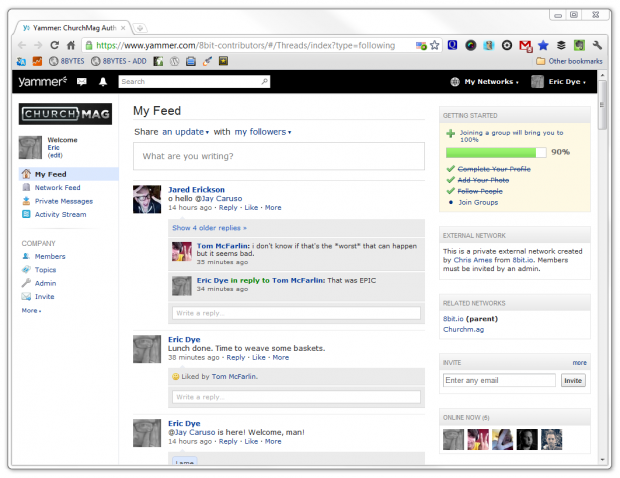Click the browser forward arrow

[38, 45]
